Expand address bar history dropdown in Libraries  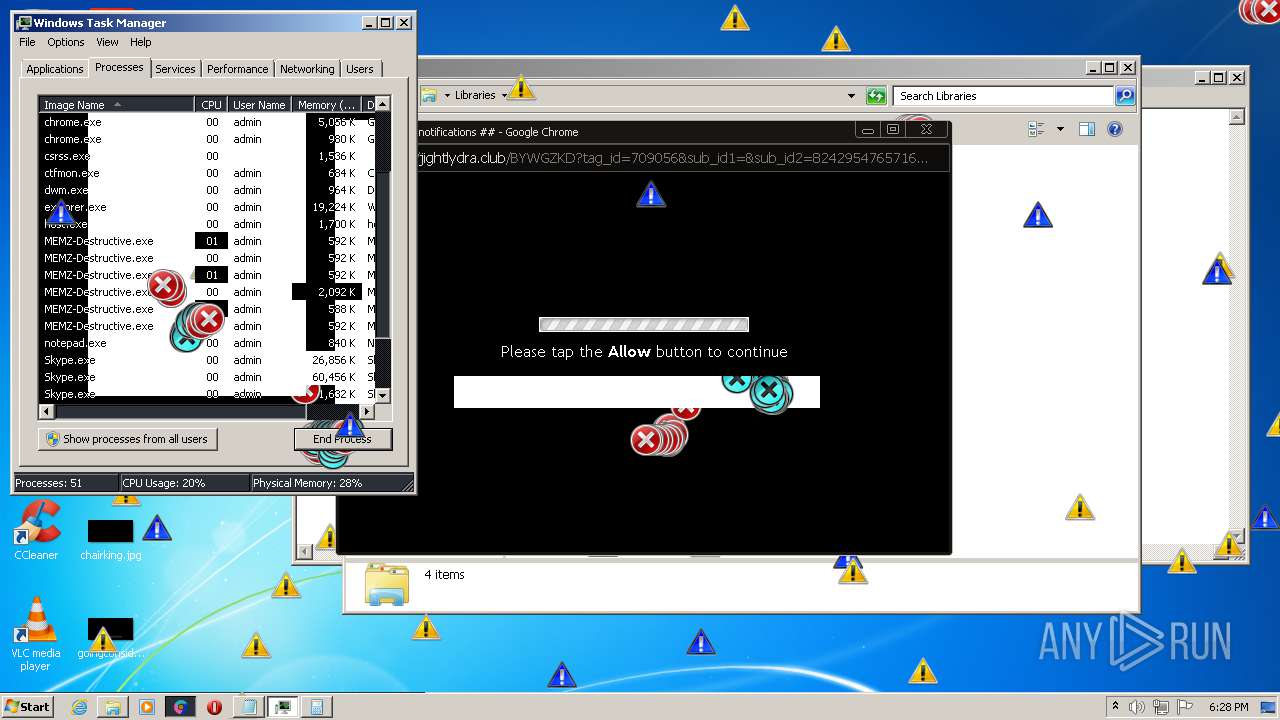[851, 96]
